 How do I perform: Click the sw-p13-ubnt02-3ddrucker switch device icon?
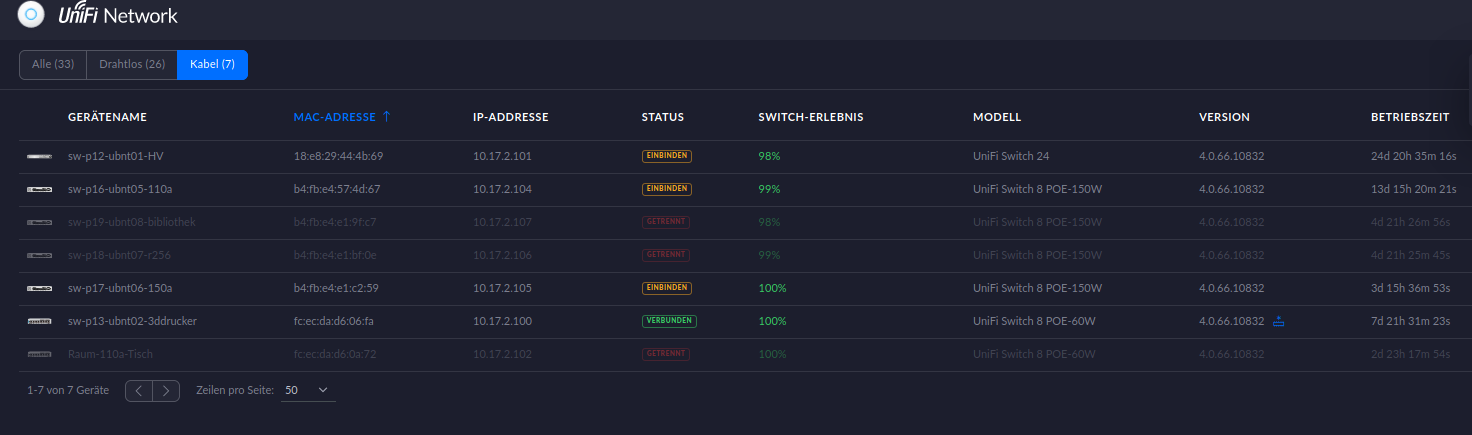point(39,321)
